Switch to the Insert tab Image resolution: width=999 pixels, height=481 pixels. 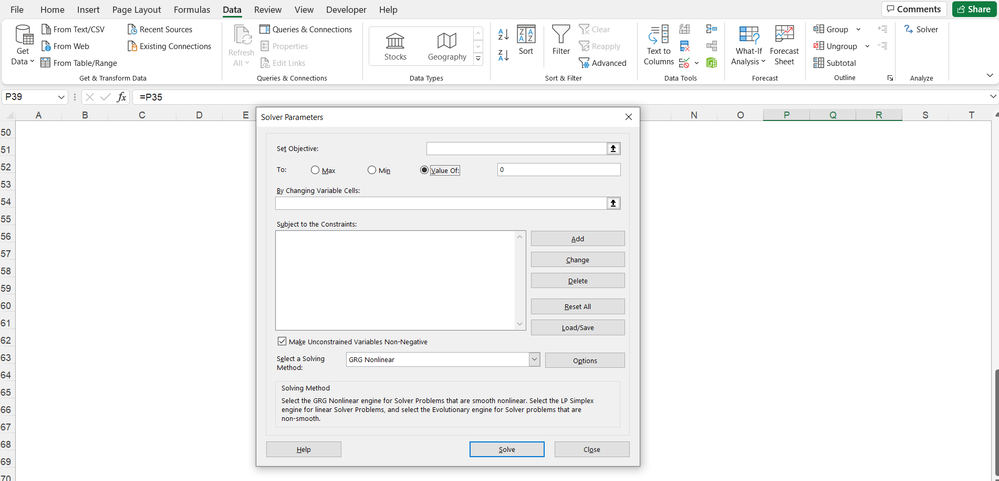pos(88,10)
